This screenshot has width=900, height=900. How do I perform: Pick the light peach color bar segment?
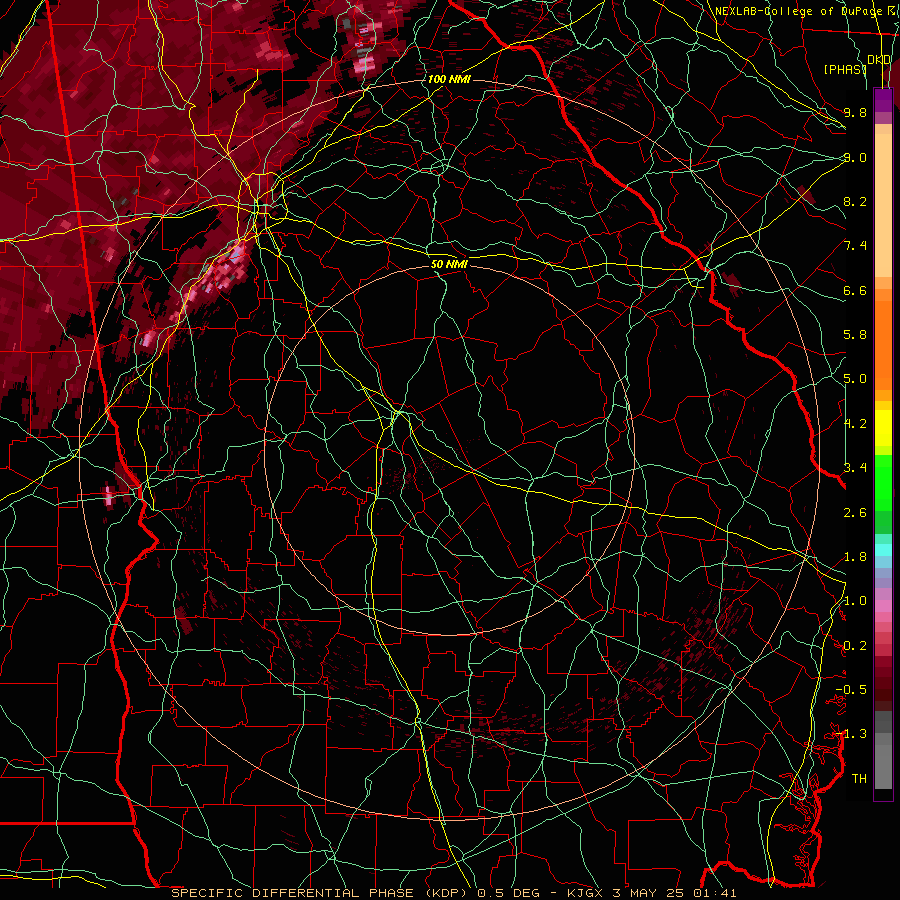click(x=883, y=207)
